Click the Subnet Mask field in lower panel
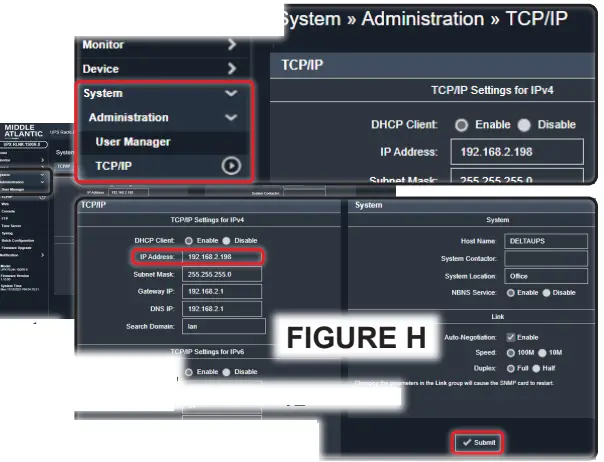The height and width of the screenshot is (462, 604). (222, 274)
